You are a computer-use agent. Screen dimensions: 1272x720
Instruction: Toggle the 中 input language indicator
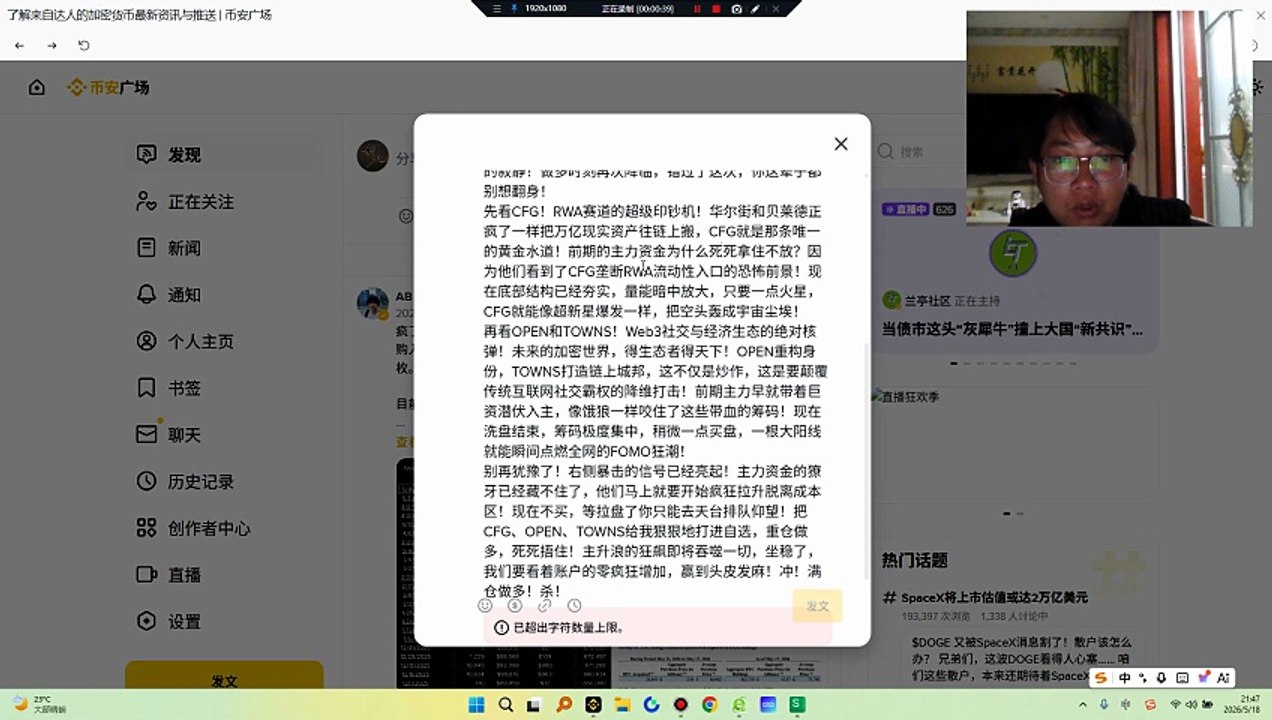[x=1125, y=677]
